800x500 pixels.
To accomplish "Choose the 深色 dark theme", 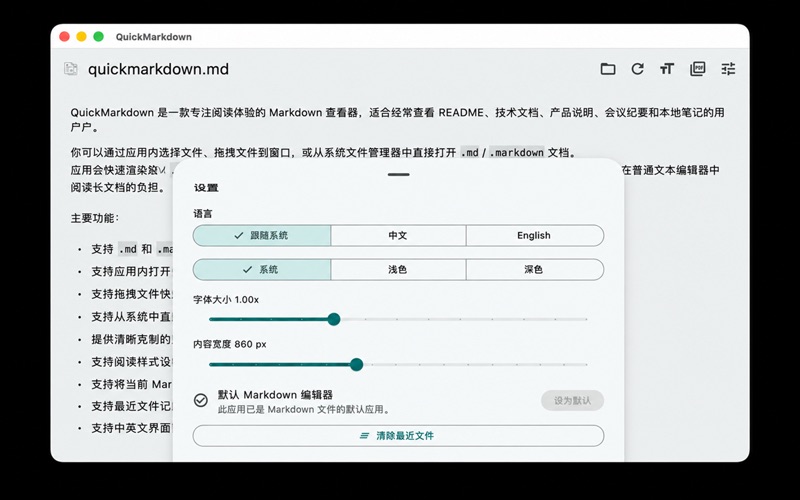I will [534, 270].
